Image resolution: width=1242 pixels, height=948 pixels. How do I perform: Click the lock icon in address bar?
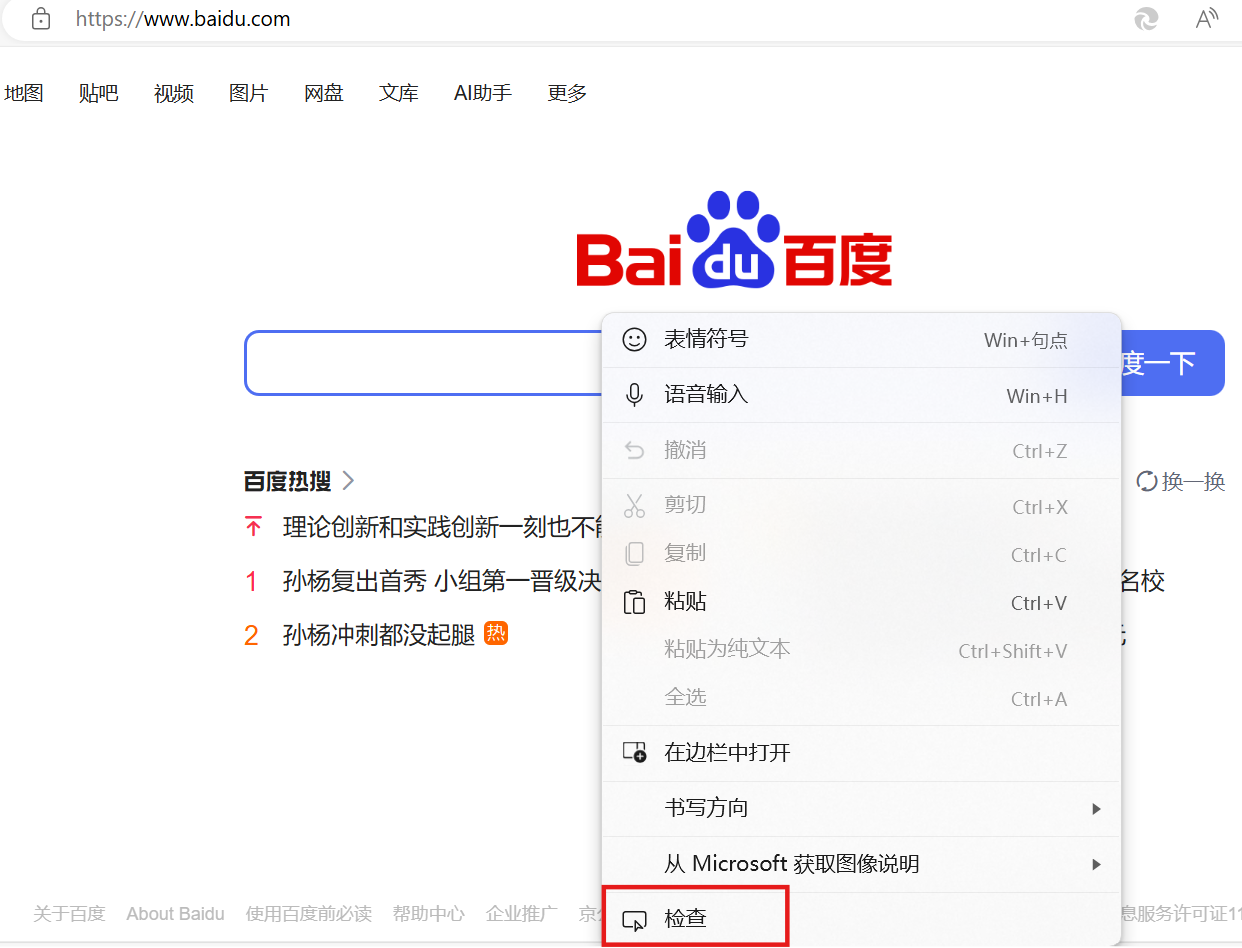(41, 19)
